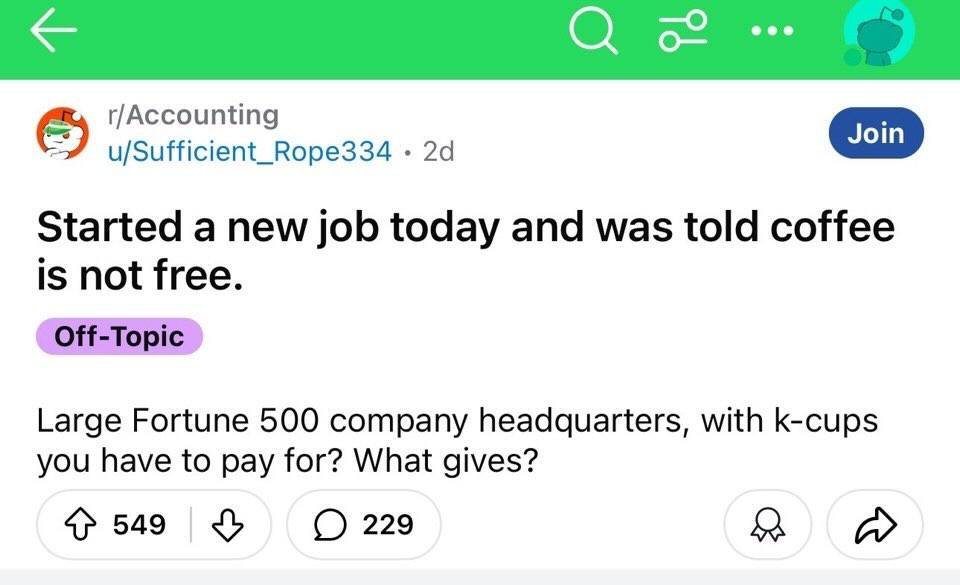Click the 229 comments count
The image size is (960, 585).
click(x=388, y=524)
